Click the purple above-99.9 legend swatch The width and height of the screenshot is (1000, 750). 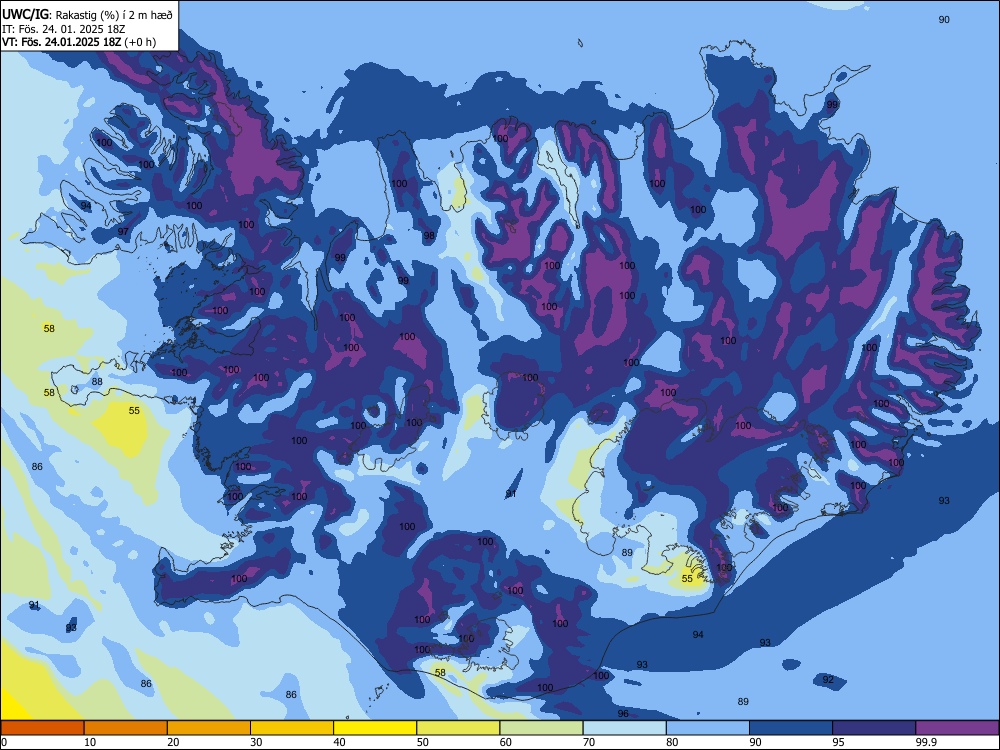pyautogui.click(x=957, y=728)
